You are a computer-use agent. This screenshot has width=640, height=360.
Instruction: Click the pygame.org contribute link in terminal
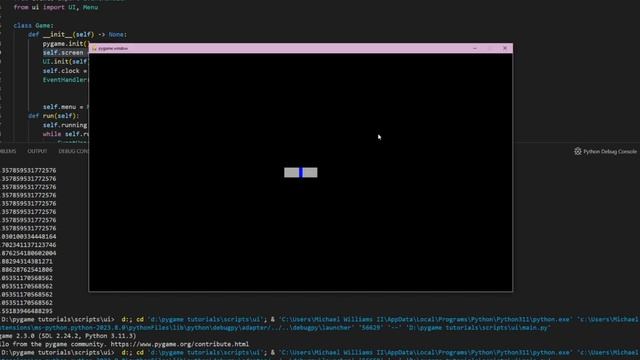pyautogui.click(x=180, y=344)
